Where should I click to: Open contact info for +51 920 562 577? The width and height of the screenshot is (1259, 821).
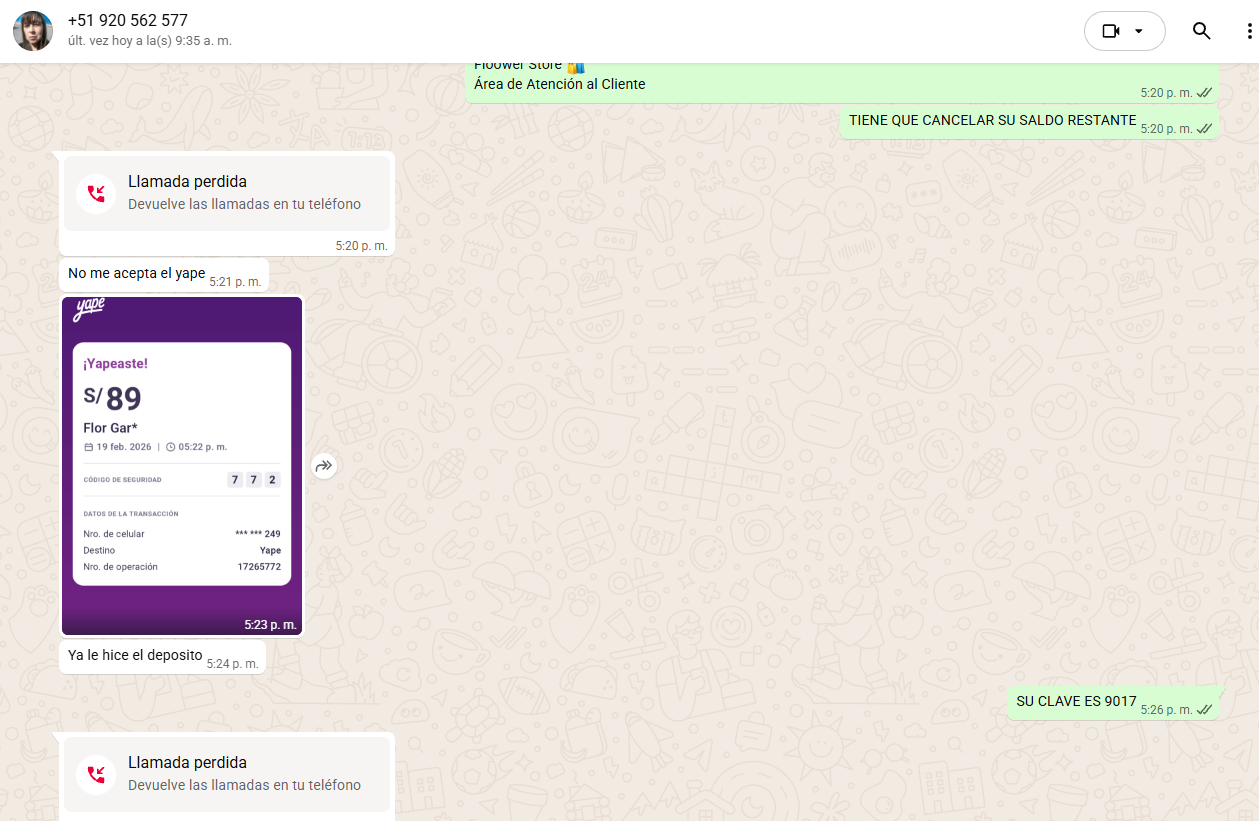(x=127, y=21)
